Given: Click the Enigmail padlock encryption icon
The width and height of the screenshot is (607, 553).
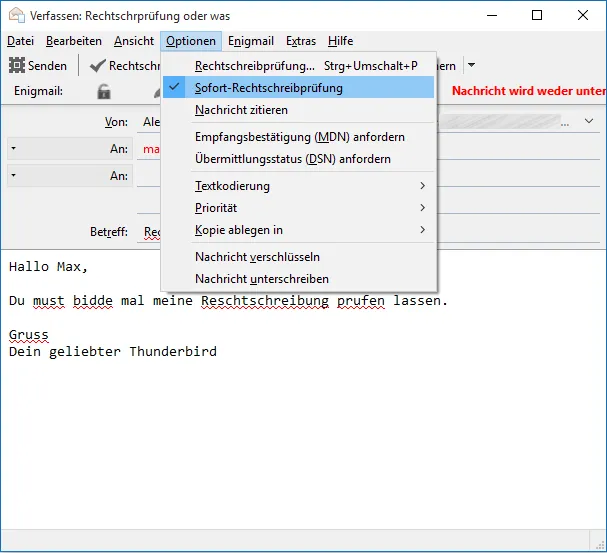Looking at the screenshot, I should point(104,91).
